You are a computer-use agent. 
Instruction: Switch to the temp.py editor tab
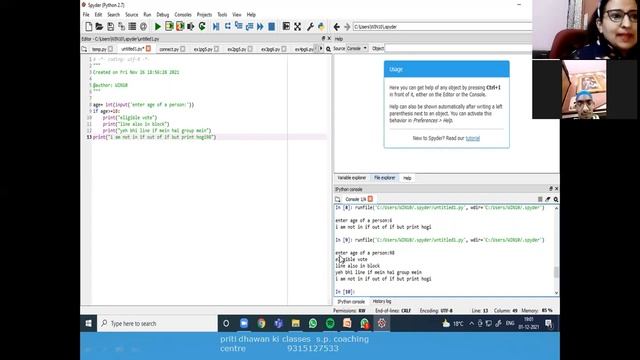99,49
